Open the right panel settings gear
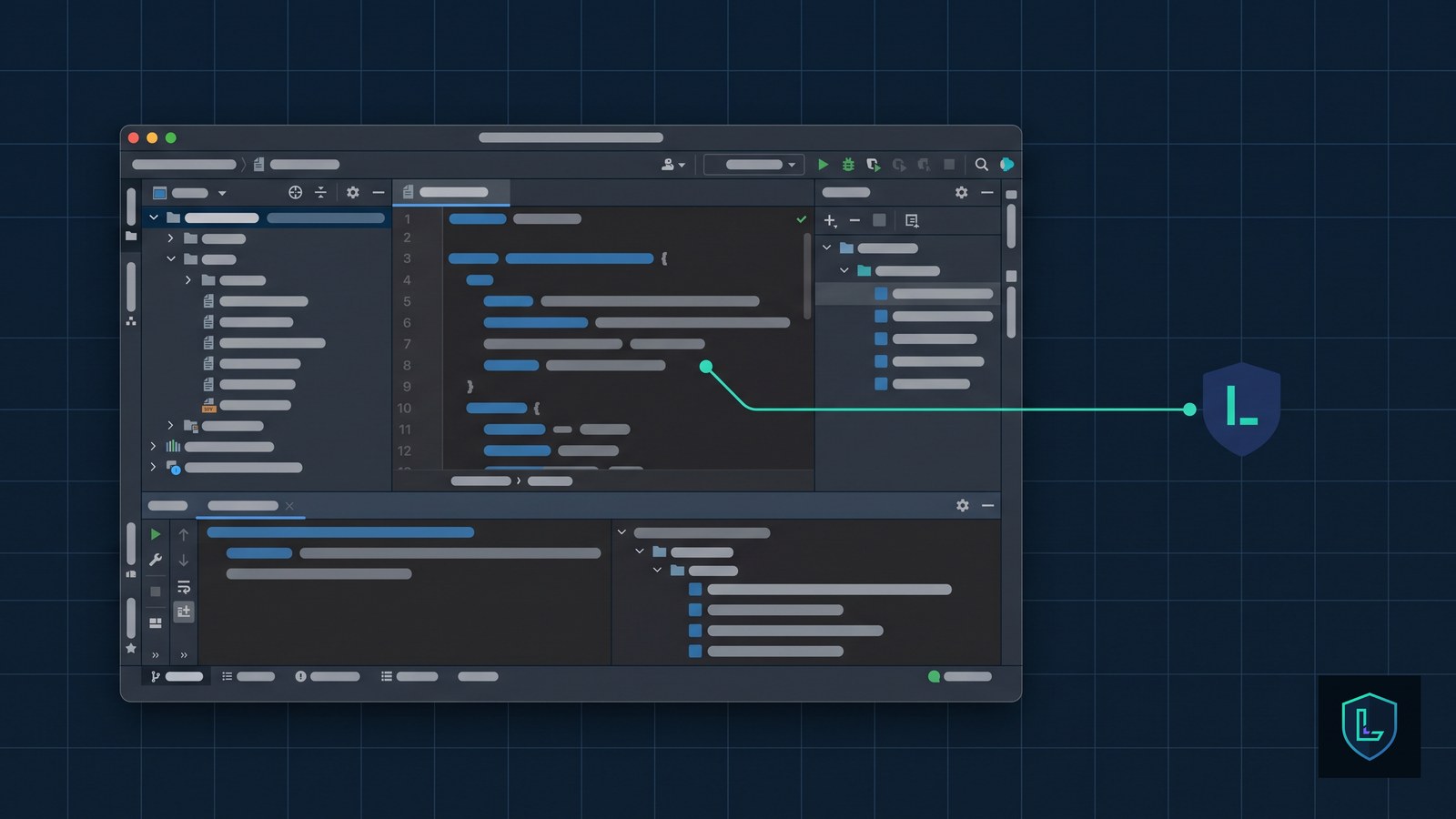 [961, 192]
